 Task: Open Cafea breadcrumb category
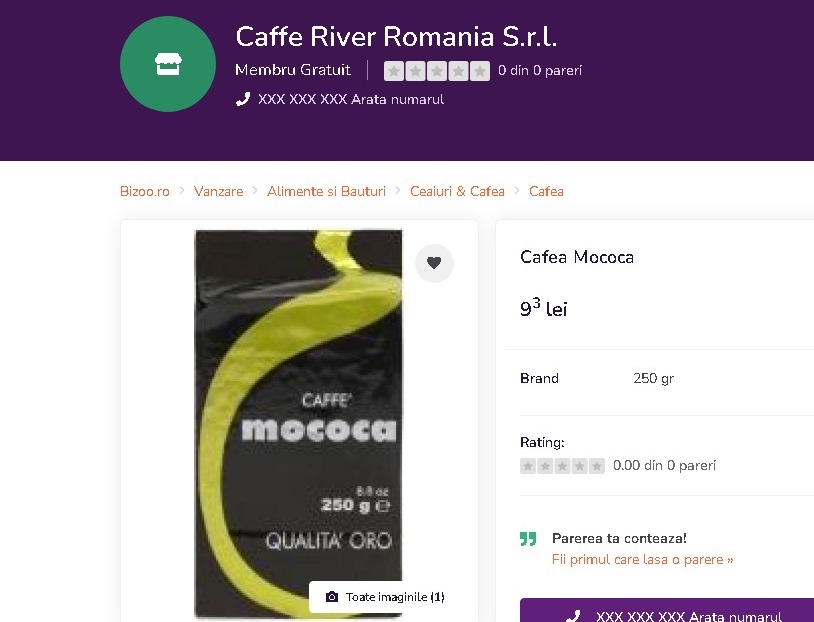click(x=546, y=191)
